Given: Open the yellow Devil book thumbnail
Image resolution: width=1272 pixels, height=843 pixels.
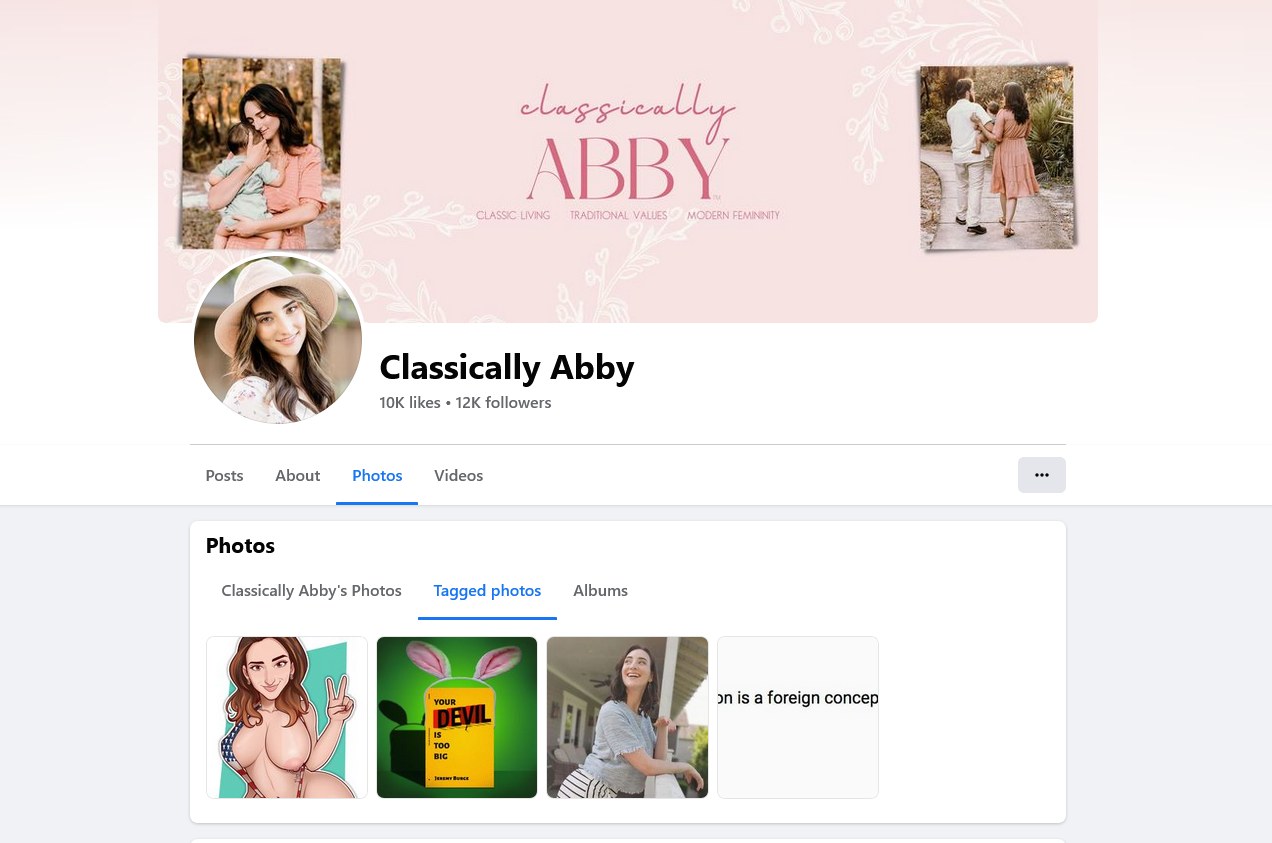Looking at the screenshot, I should coord(457,717).
